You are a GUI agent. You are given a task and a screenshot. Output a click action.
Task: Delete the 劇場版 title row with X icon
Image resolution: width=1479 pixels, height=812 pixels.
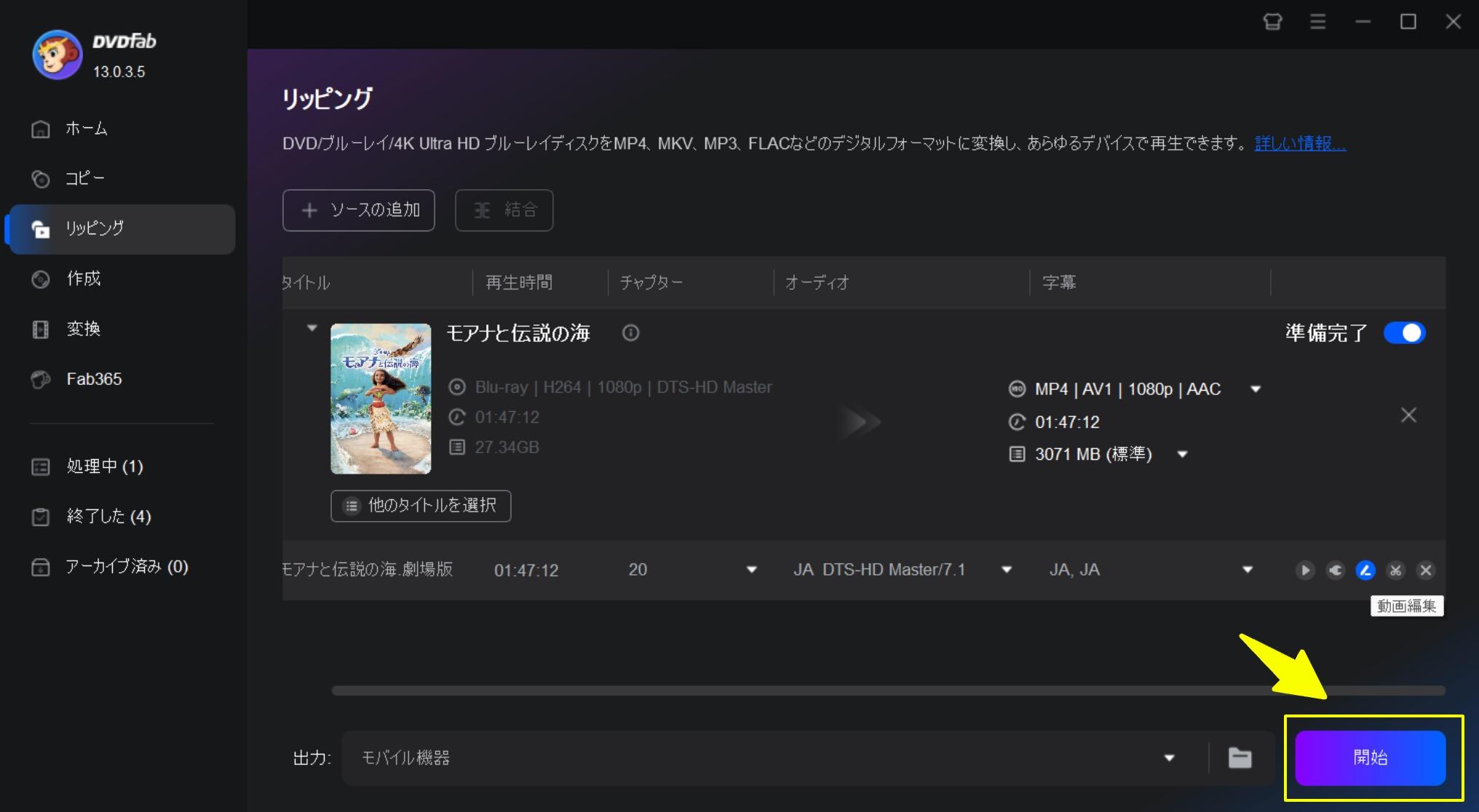point(1426,570)
